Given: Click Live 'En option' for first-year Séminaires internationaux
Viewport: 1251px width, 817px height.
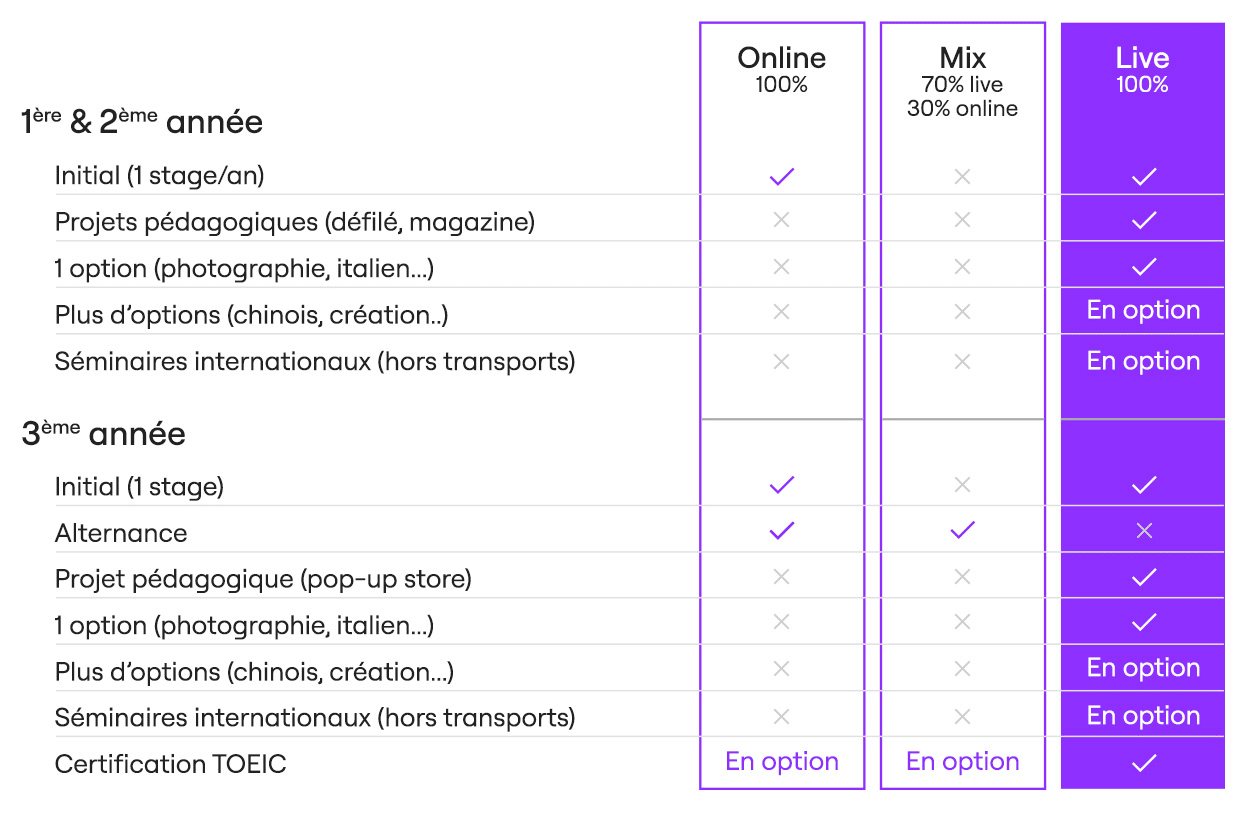Looking at the screenshot, I should click(1143, 361).
